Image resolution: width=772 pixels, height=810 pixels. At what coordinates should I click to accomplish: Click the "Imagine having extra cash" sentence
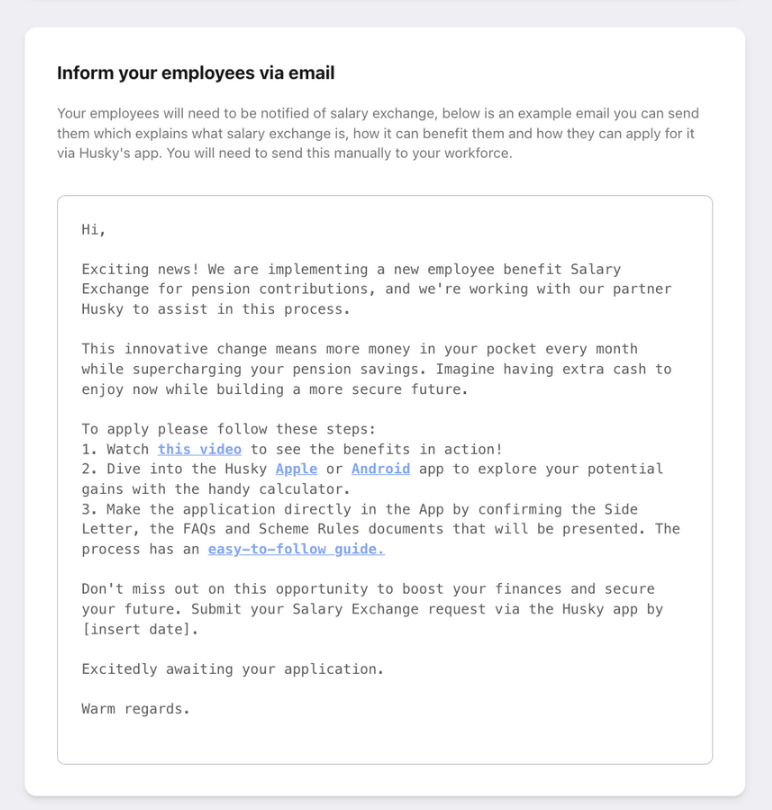click(560, 369)
